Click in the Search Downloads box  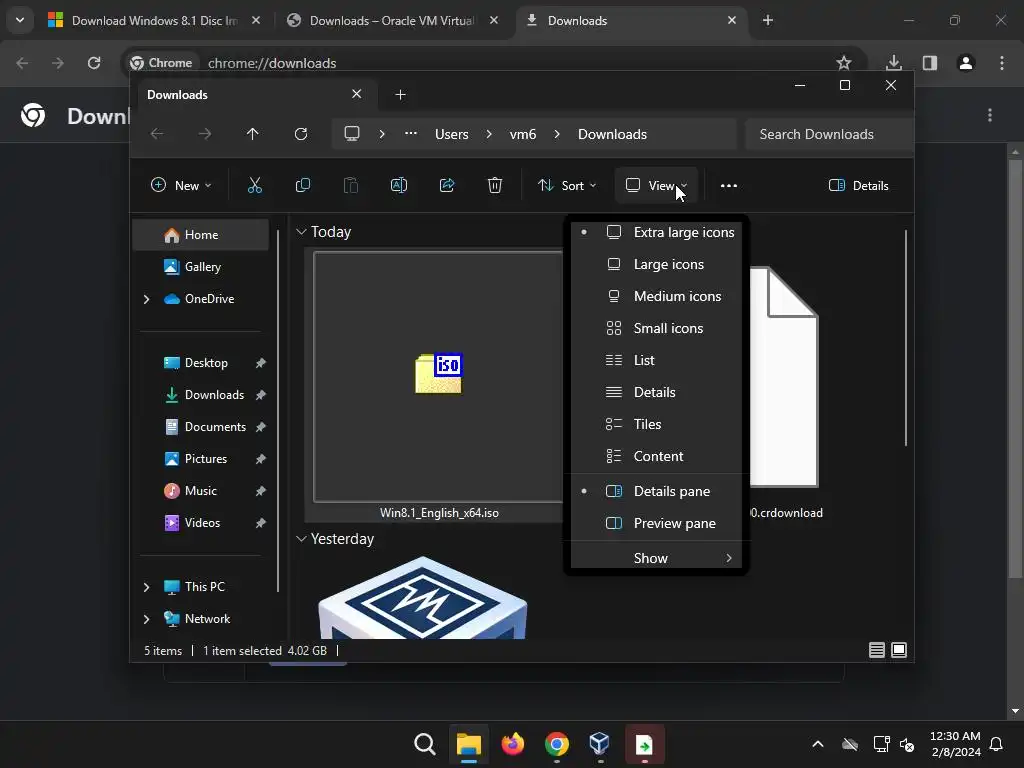coord(829,134)
